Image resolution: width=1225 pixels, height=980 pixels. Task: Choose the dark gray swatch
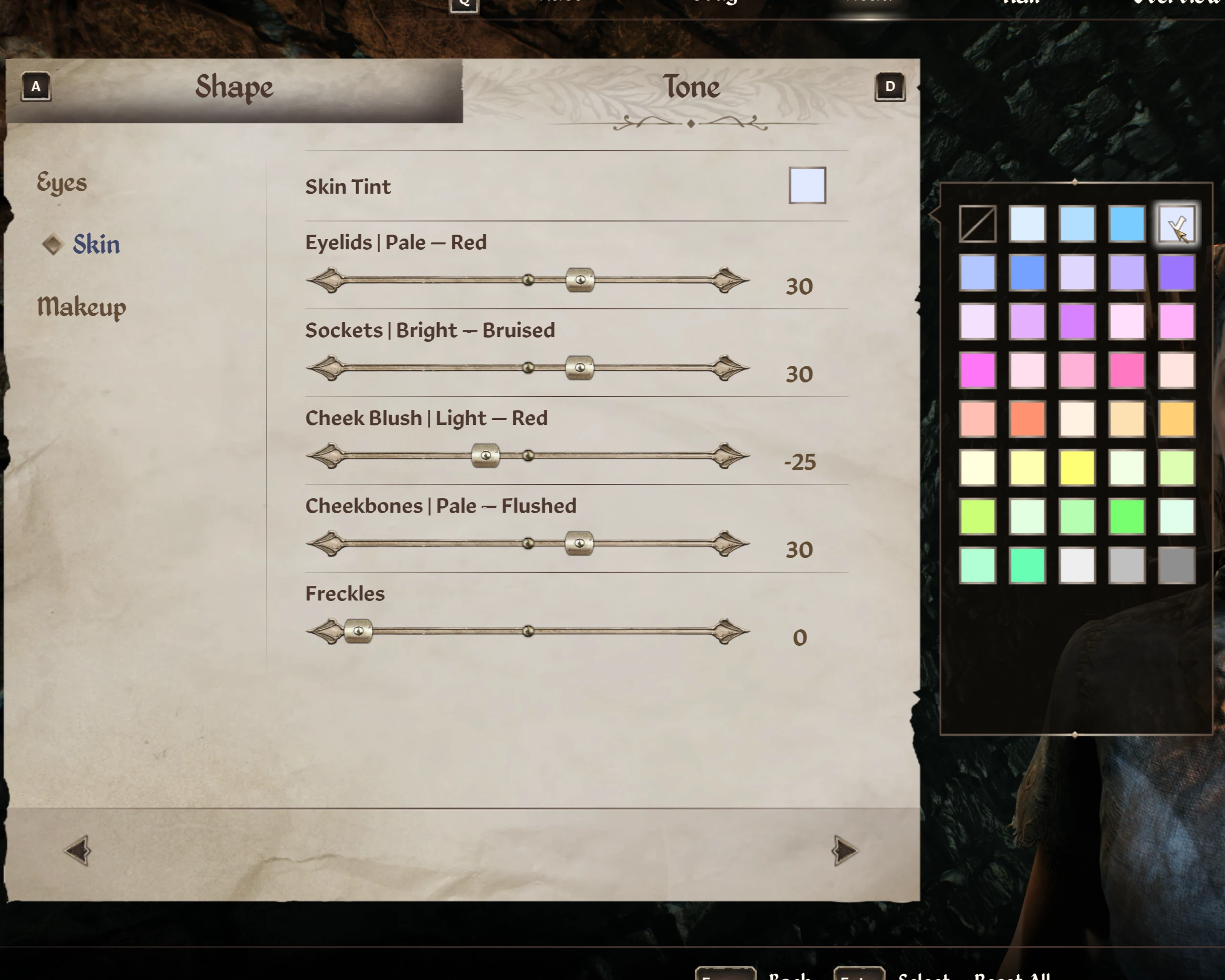coord(1176,565)
